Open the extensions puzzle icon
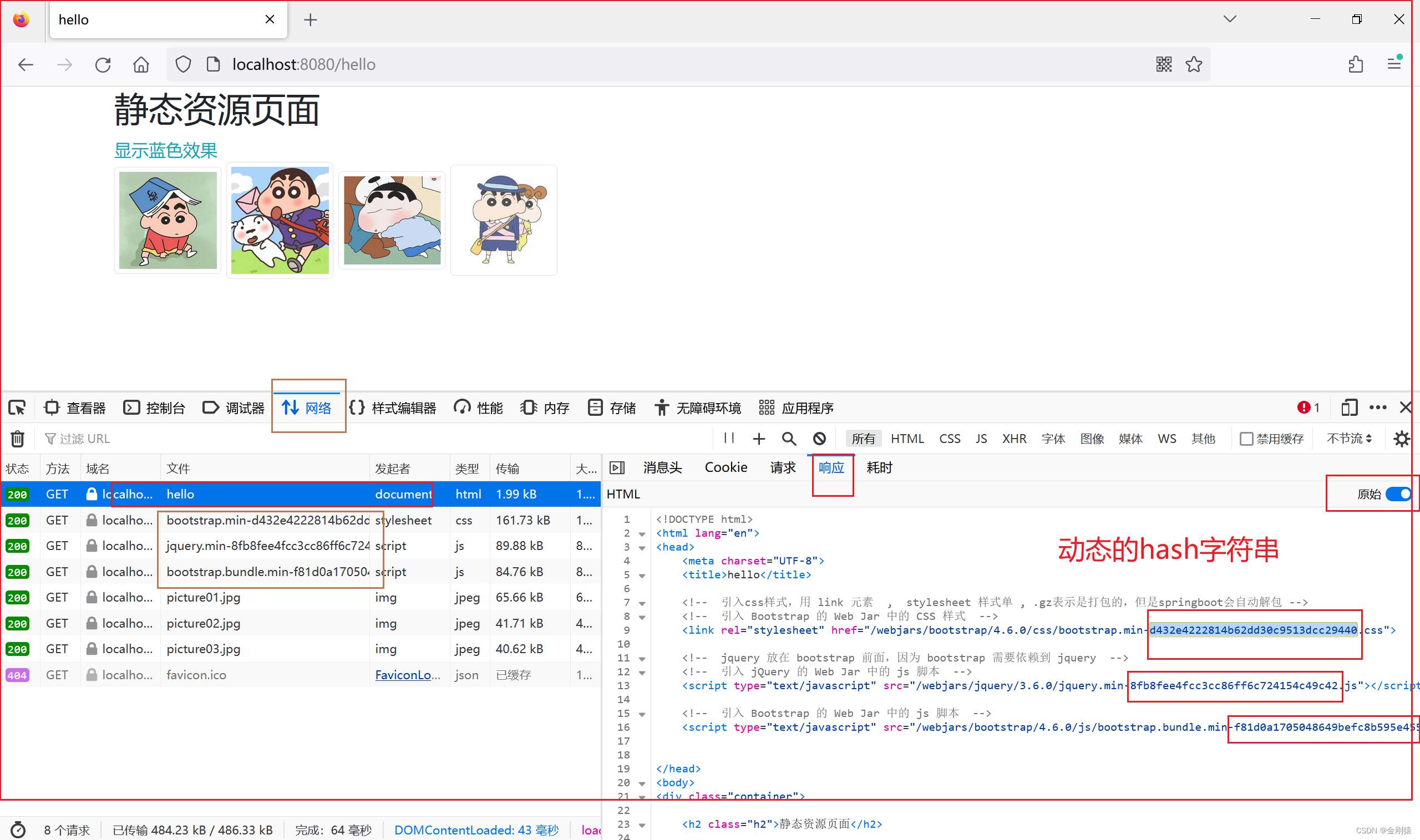The image size is (1420, 840). [x=1356, y=64]
